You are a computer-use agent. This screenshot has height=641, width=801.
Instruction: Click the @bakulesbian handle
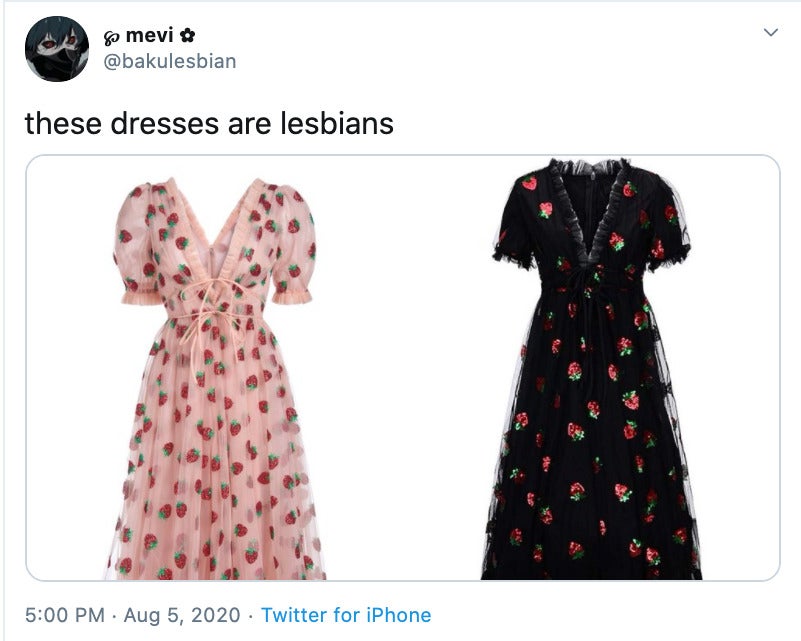coord(170,61)
